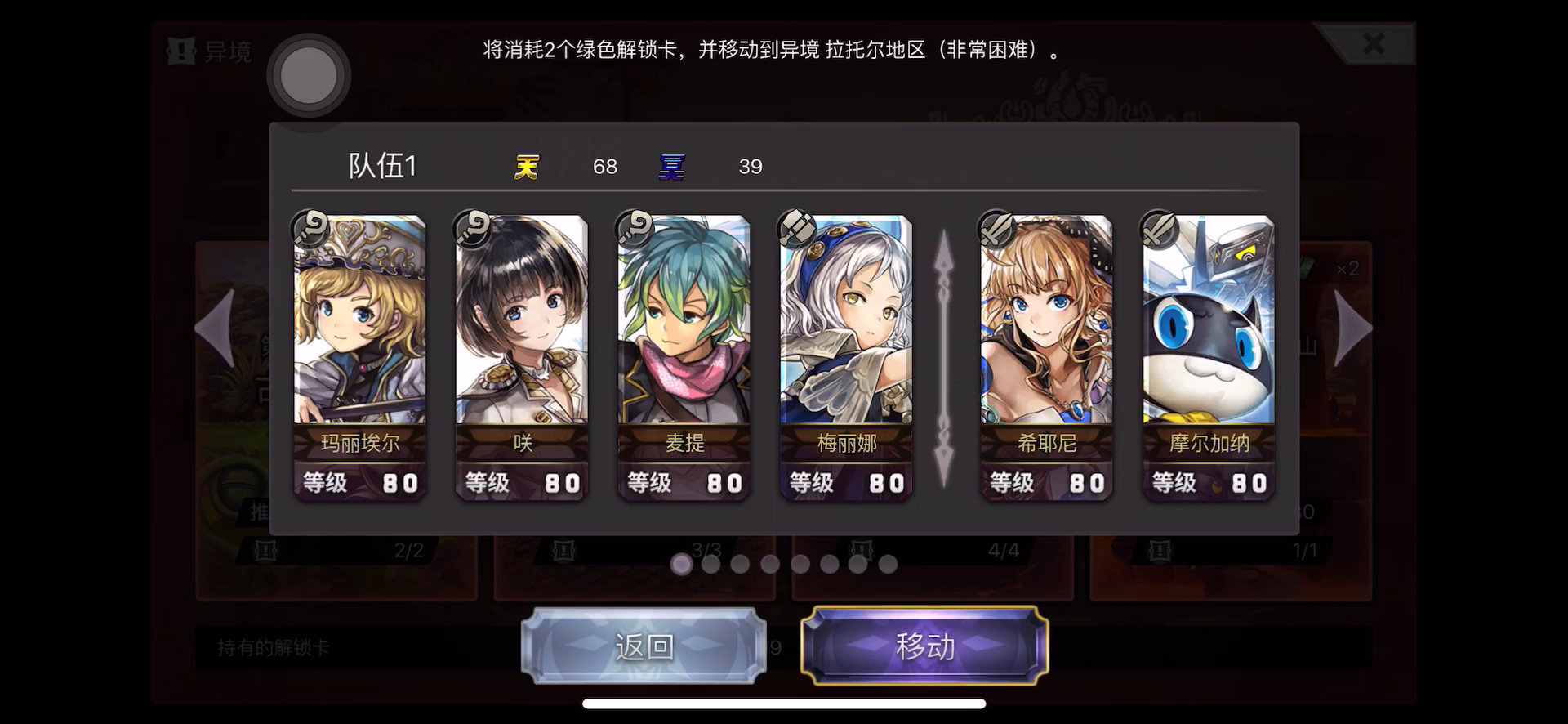Click staff weapon icon on 咲 card
The width and height of the screenshot is (1568, 724).
pyautogui.click(x=472, y=228)
